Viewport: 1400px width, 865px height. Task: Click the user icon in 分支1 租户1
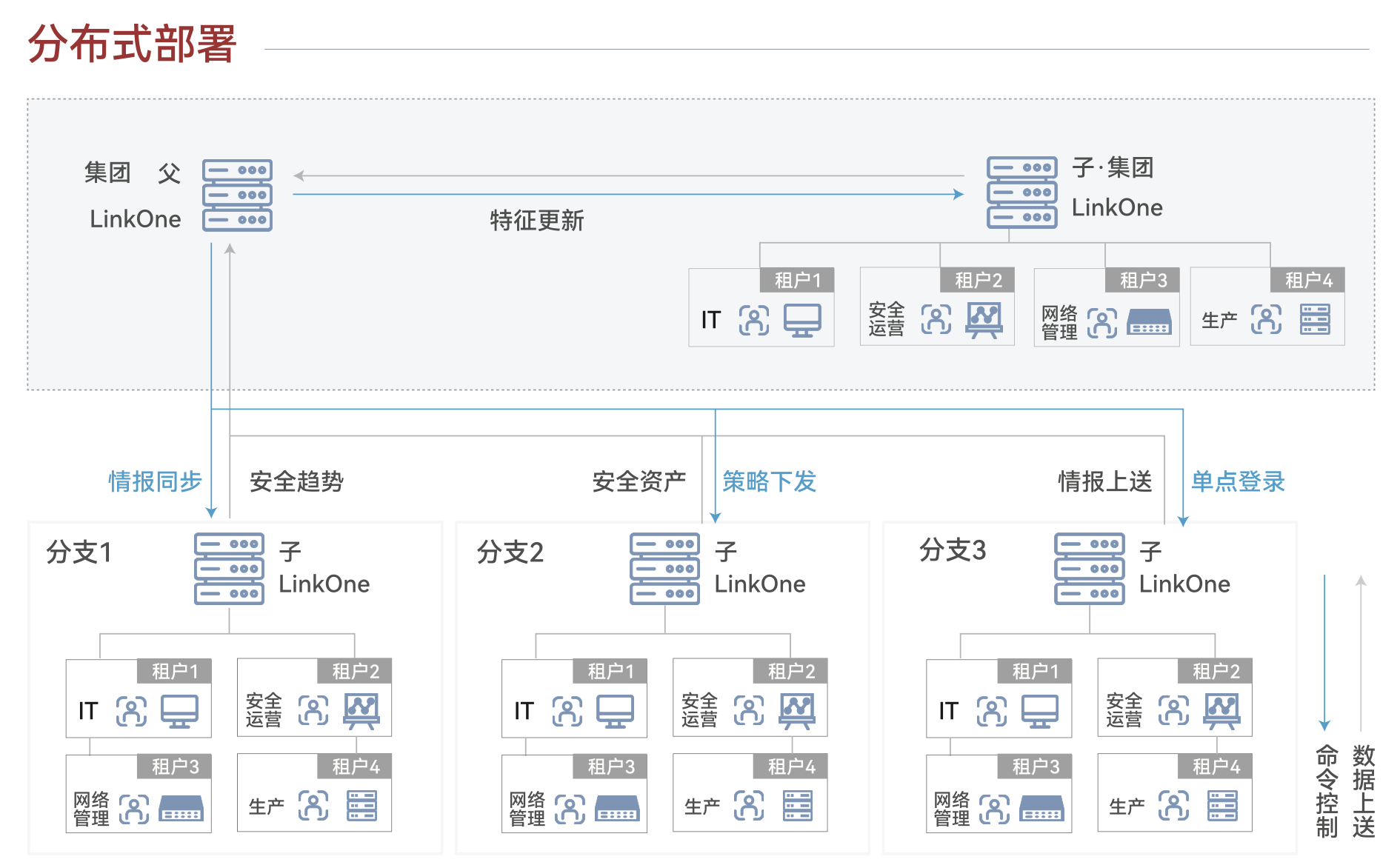point(131,711)
